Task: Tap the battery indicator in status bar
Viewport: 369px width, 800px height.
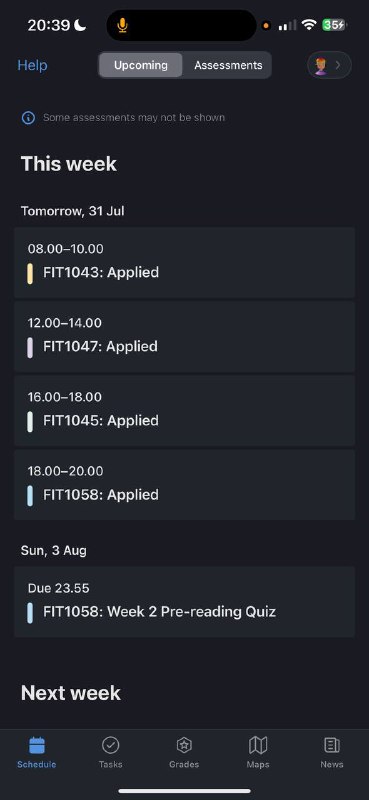Action: click(334, 25)
